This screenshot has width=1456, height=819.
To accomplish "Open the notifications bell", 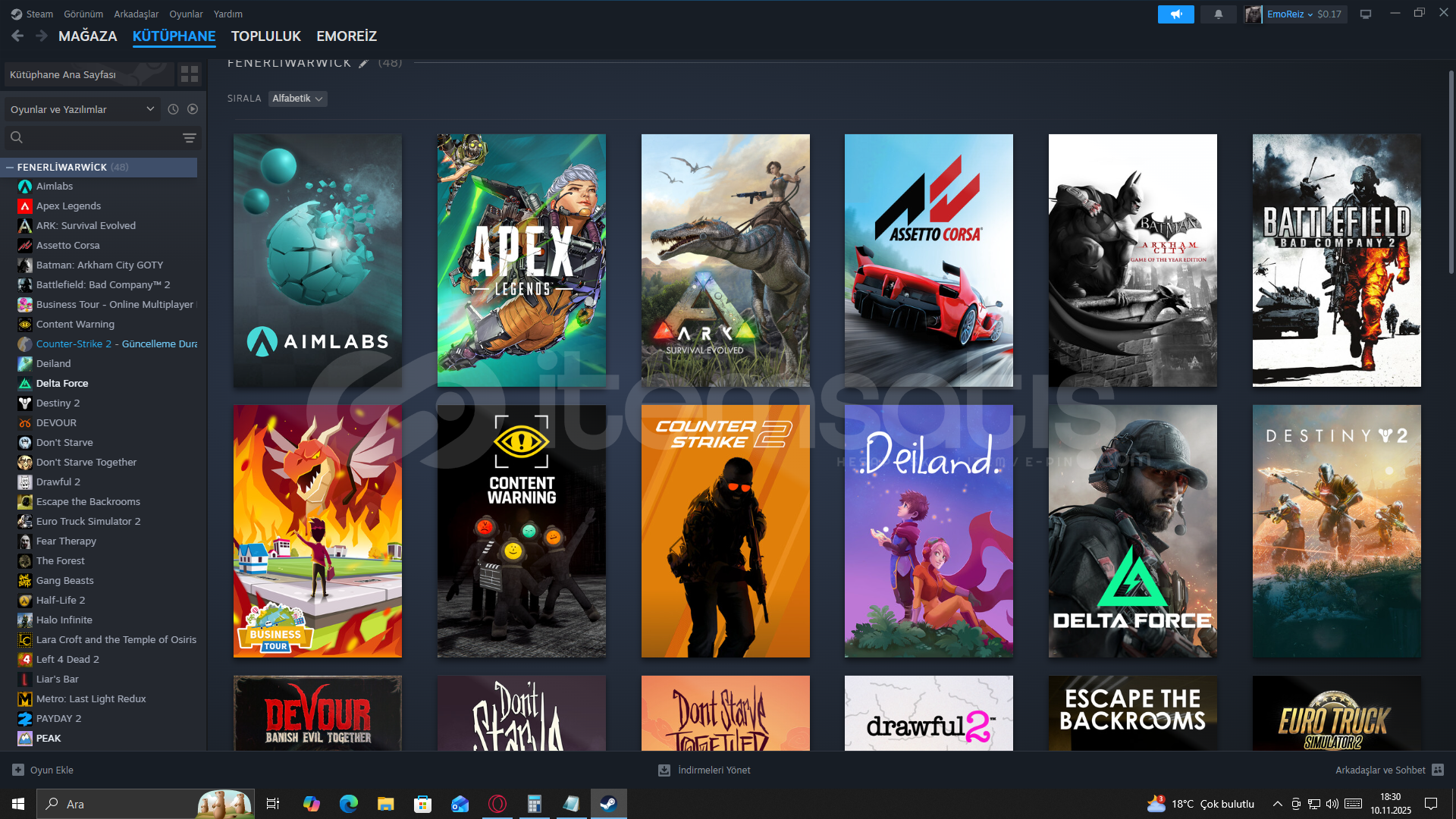I will [x=1218, y=14].
